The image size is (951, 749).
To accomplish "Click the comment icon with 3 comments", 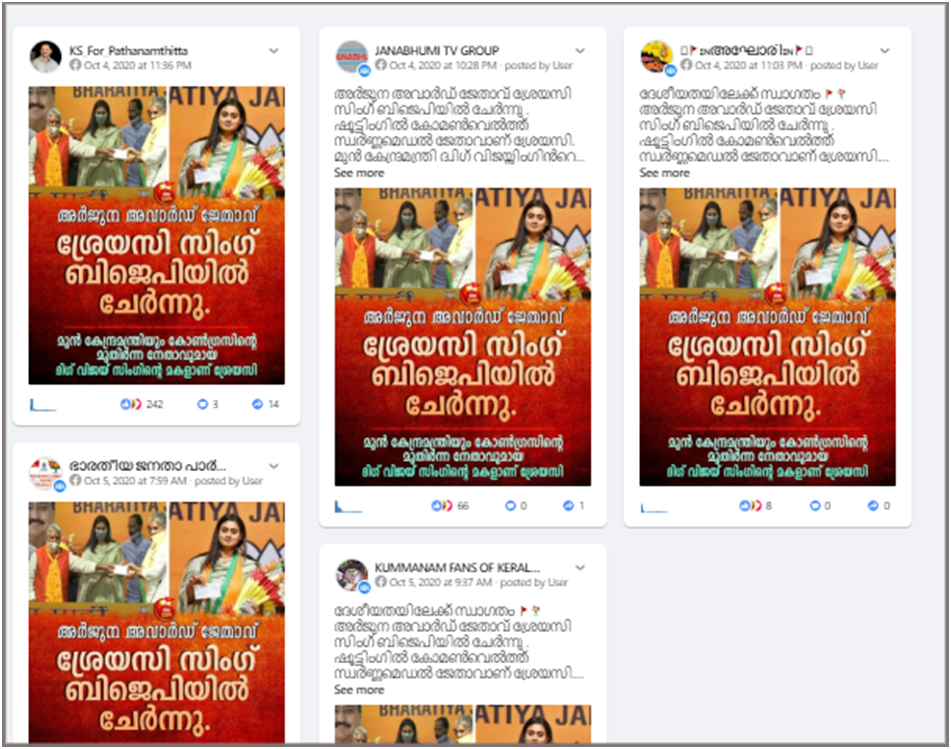I will [203, 404].
